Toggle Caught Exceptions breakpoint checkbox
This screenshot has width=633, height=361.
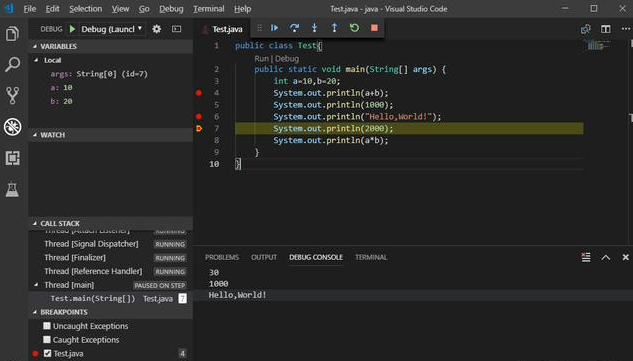(x=47, y=340)
